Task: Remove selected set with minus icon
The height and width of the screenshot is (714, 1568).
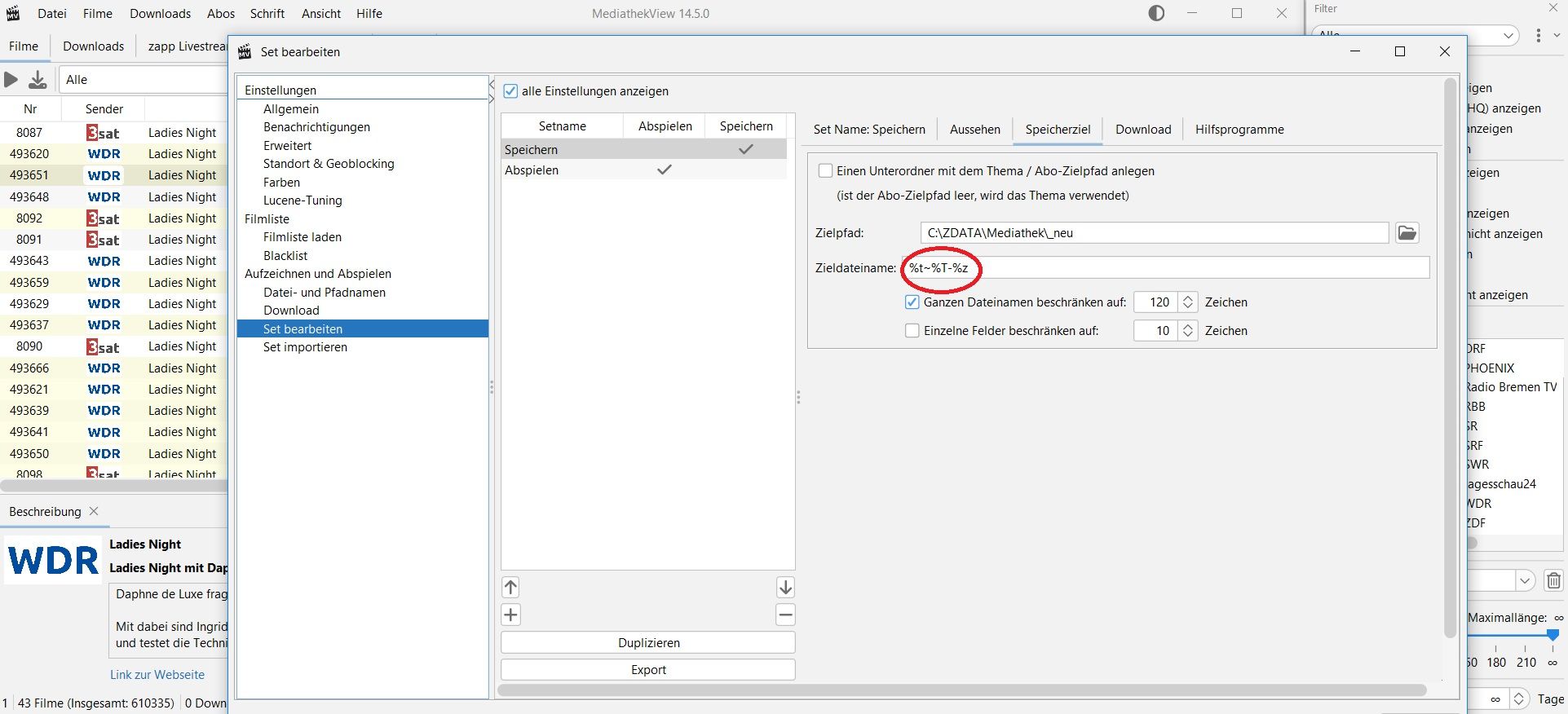Action: pyautogui.click(x=785, y=615)
